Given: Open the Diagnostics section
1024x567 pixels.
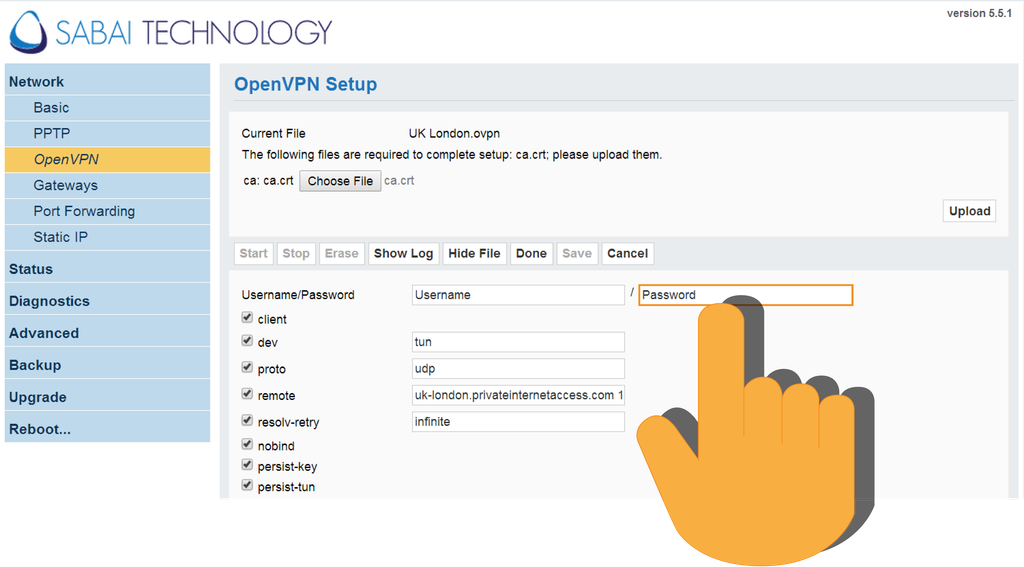Looking at the screenshot, I should tap(107, 301).
